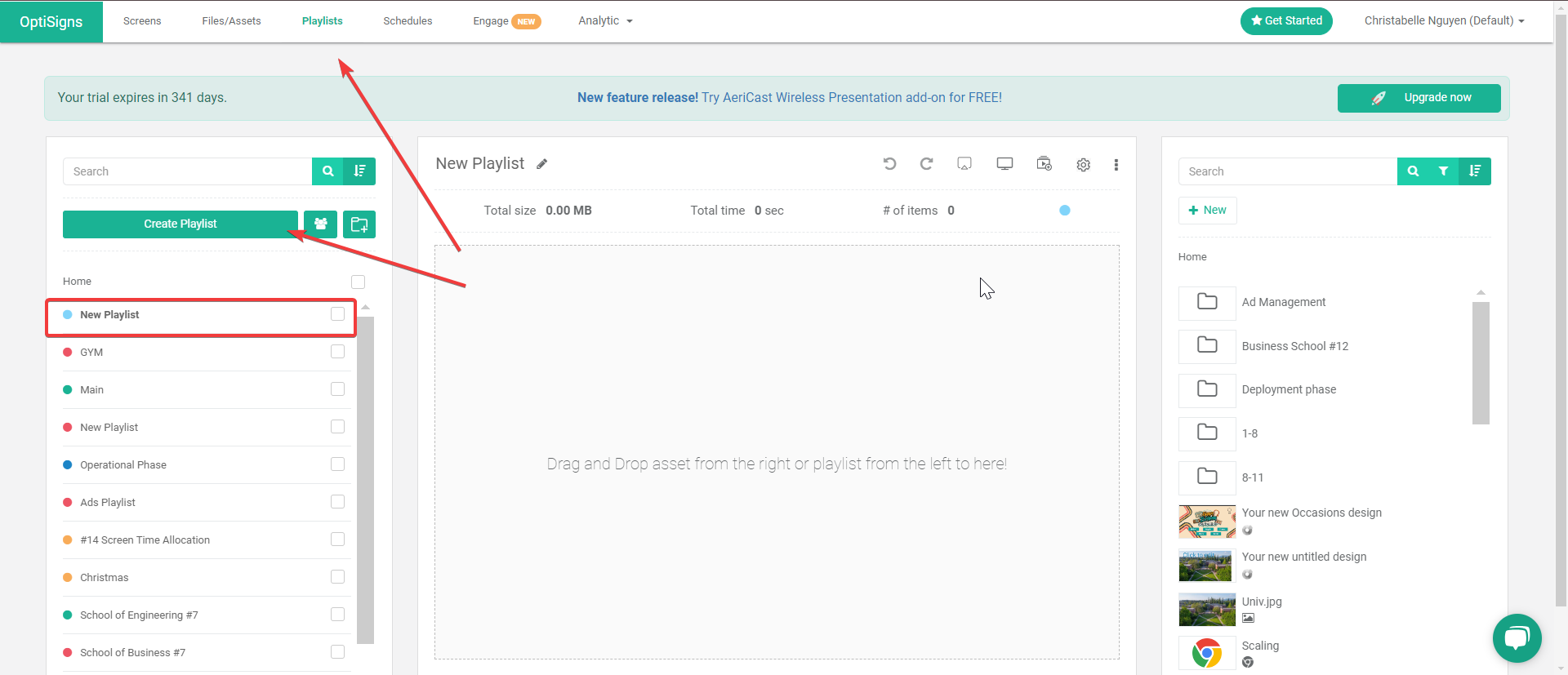Select the Univ.jpg thumbnail
The height and width of the screenshot is (675, 1568).
[x=1207, y=610]
